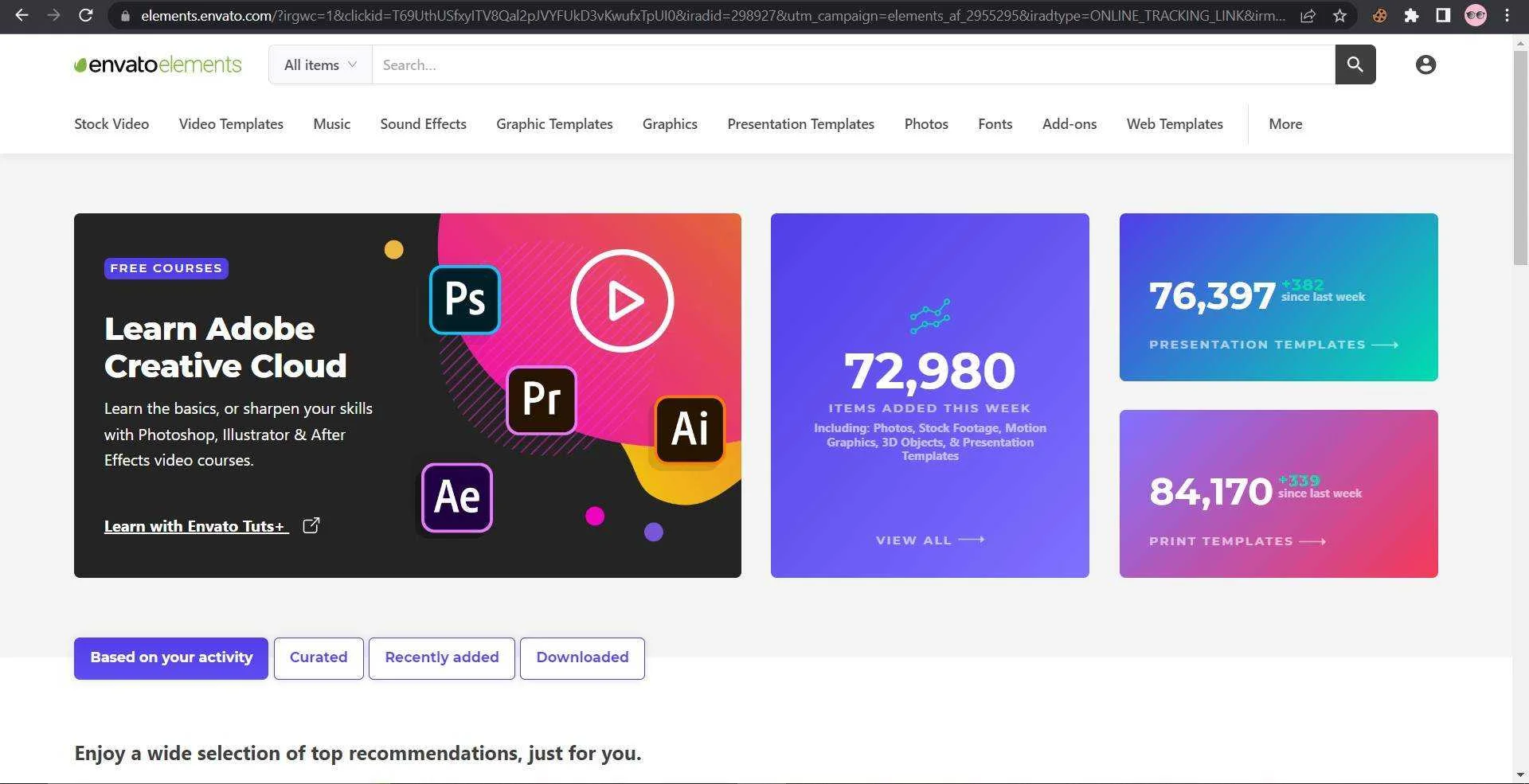Open the Music category
Viewport: 1529px width, 784px height.
click(331, 124)
